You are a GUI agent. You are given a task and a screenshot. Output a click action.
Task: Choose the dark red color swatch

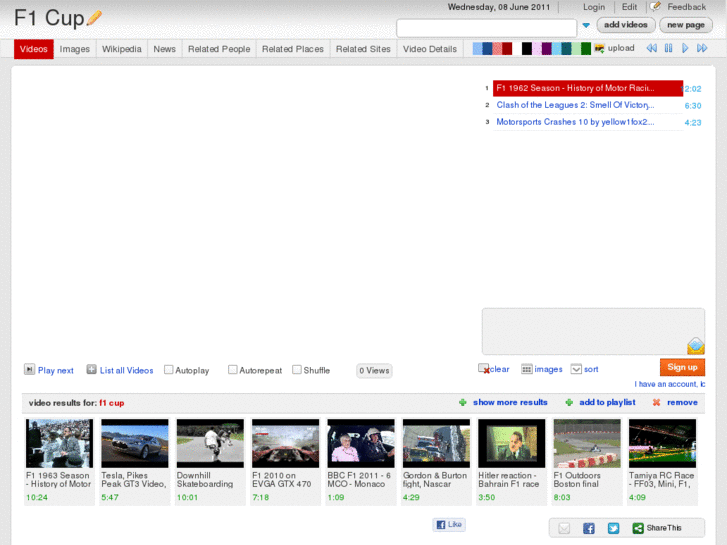point(507,48)
